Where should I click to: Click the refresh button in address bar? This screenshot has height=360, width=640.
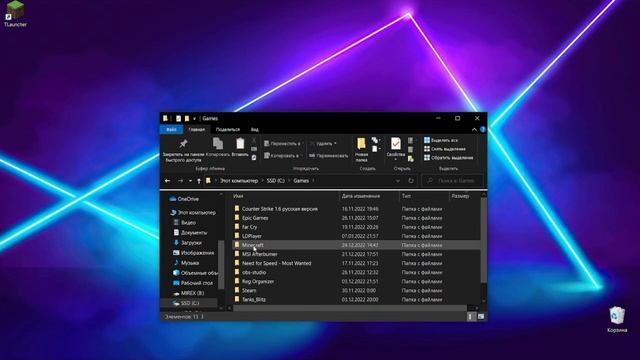coord(411,180)
